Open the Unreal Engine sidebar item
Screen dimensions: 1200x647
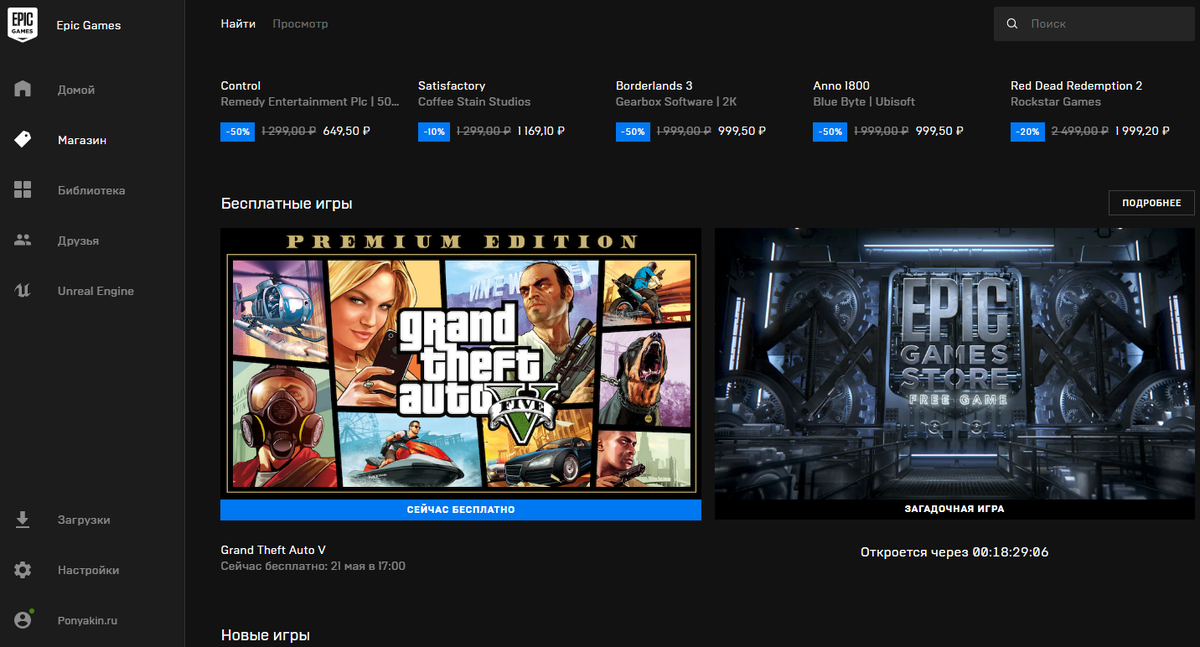(95, 291)
